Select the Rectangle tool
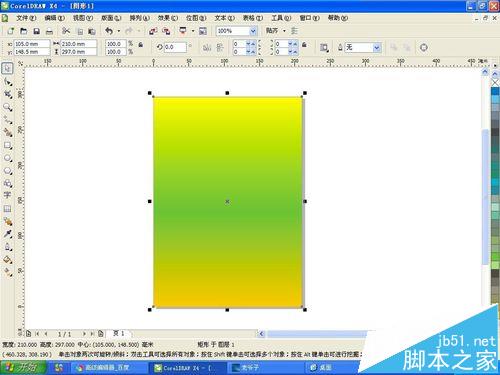500x375 pixels. coord(8,145)
